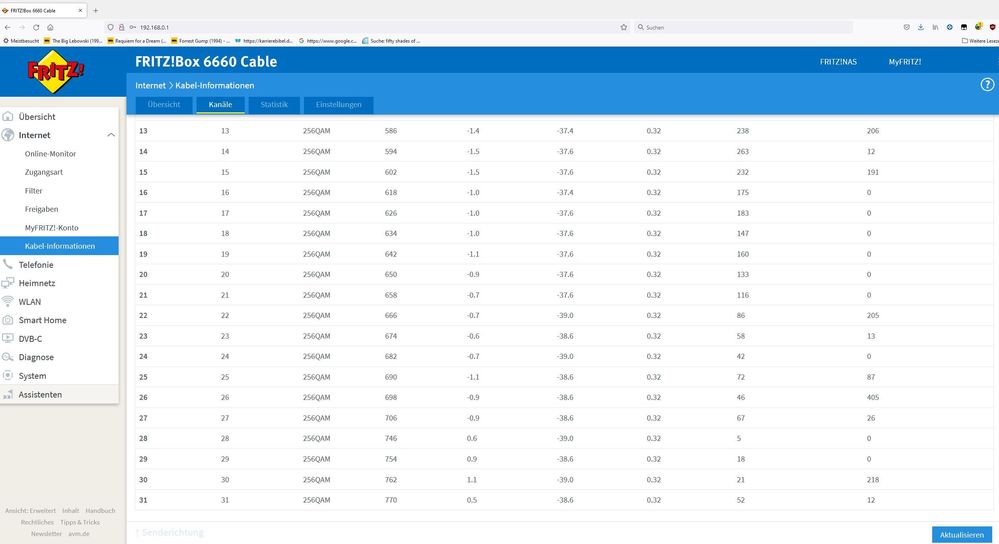Click the Suchen search field

tap(740, 27)
